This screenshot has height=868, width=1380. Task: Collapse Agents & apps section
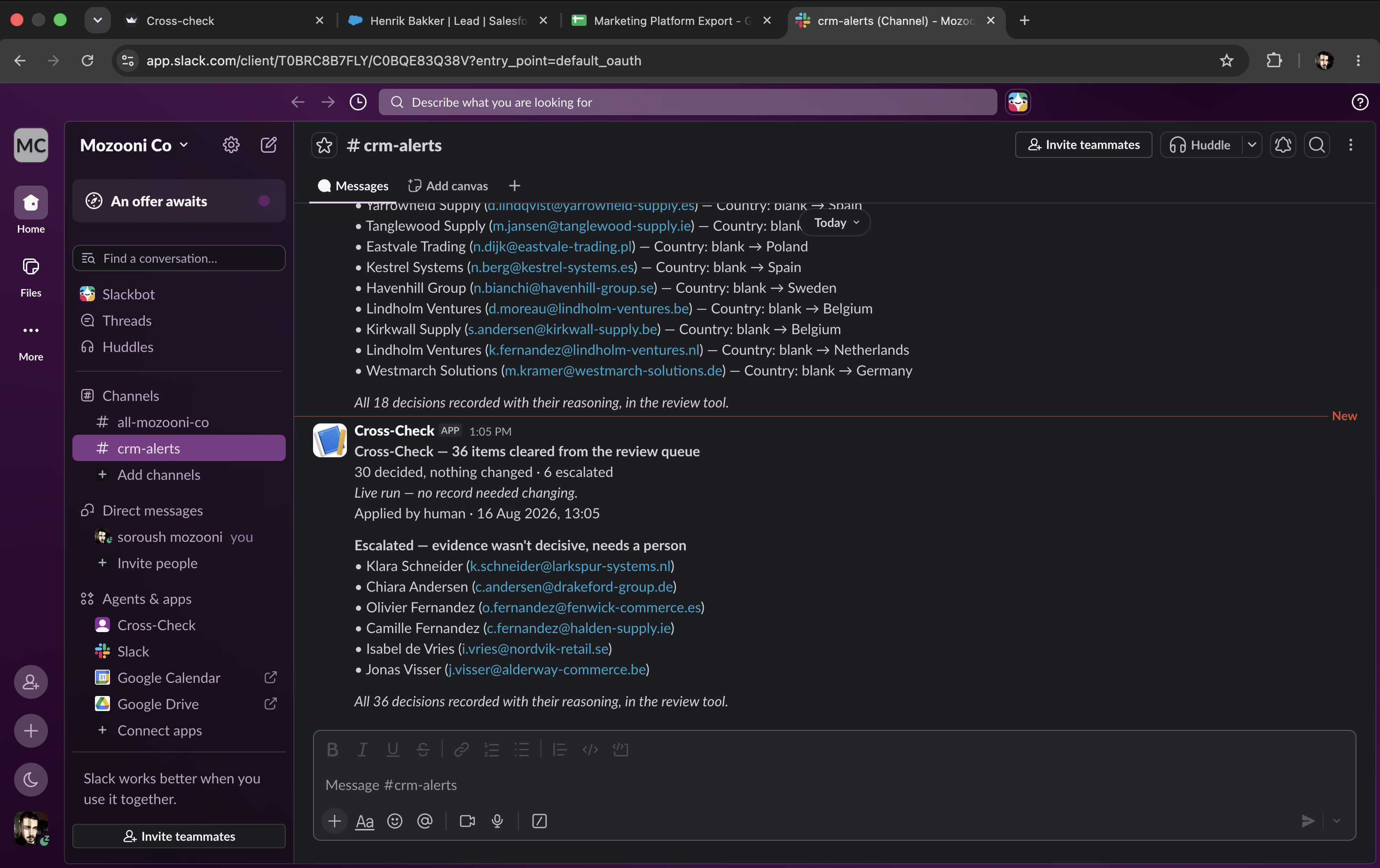[x=136, y=599]
